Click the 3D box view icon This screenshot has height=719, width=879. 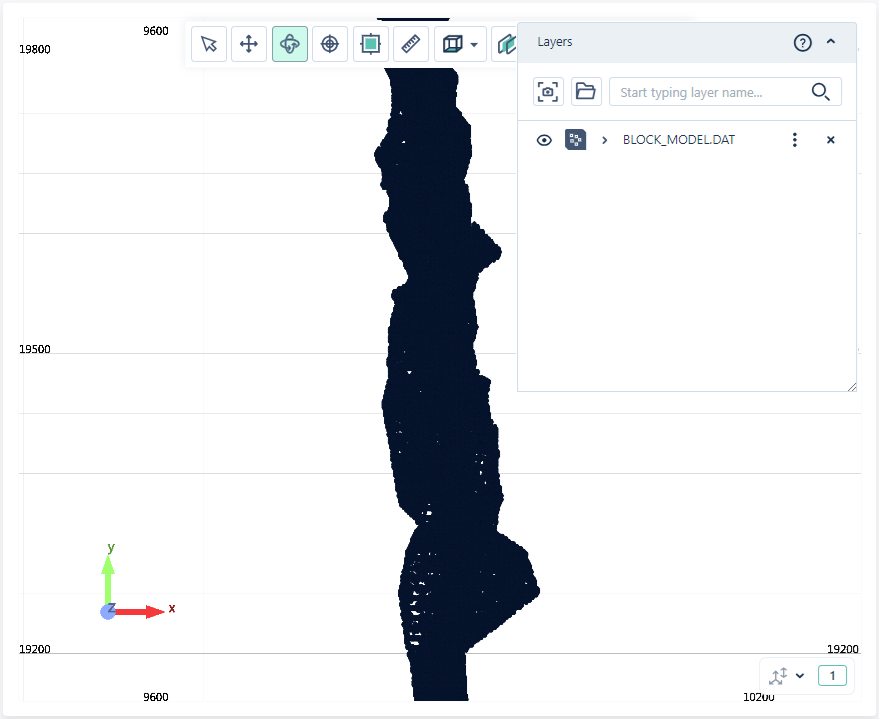pyautogui.click(x=452, y=44)
